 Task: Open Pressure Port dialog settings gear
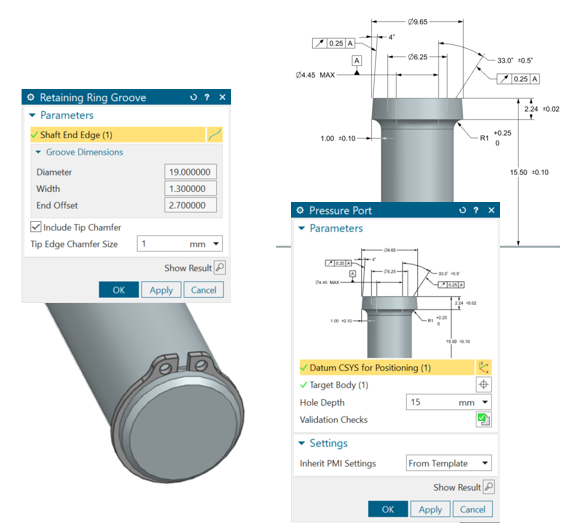[x=300, y=210]
